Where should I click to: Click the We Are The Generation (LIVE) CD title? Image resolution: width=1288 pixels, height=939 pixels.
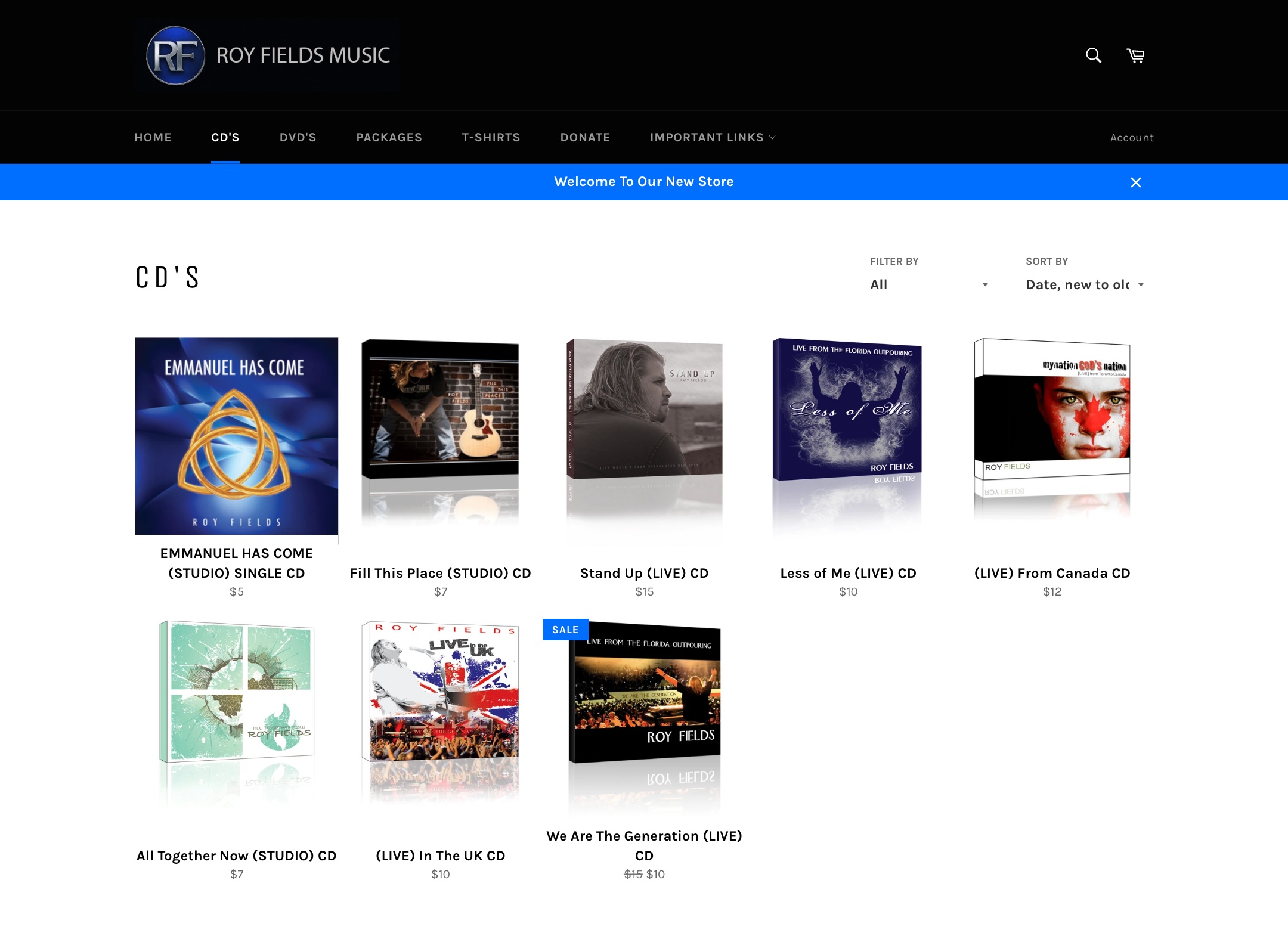tap(644, 846)
